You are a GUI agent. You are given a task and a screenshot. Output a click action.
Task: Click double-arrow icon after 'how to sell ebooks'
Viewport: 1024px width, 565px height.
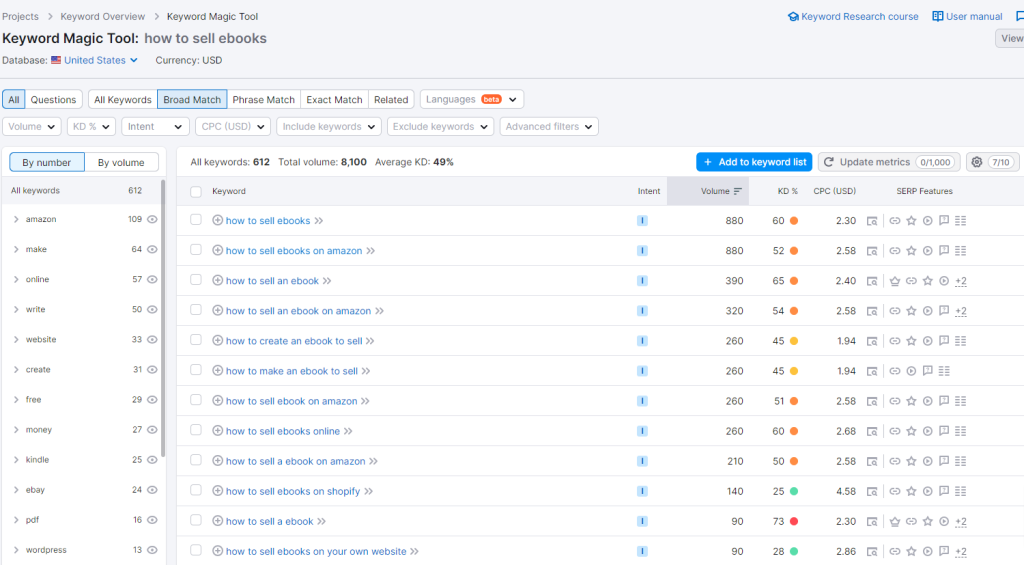tap(319, 221)
